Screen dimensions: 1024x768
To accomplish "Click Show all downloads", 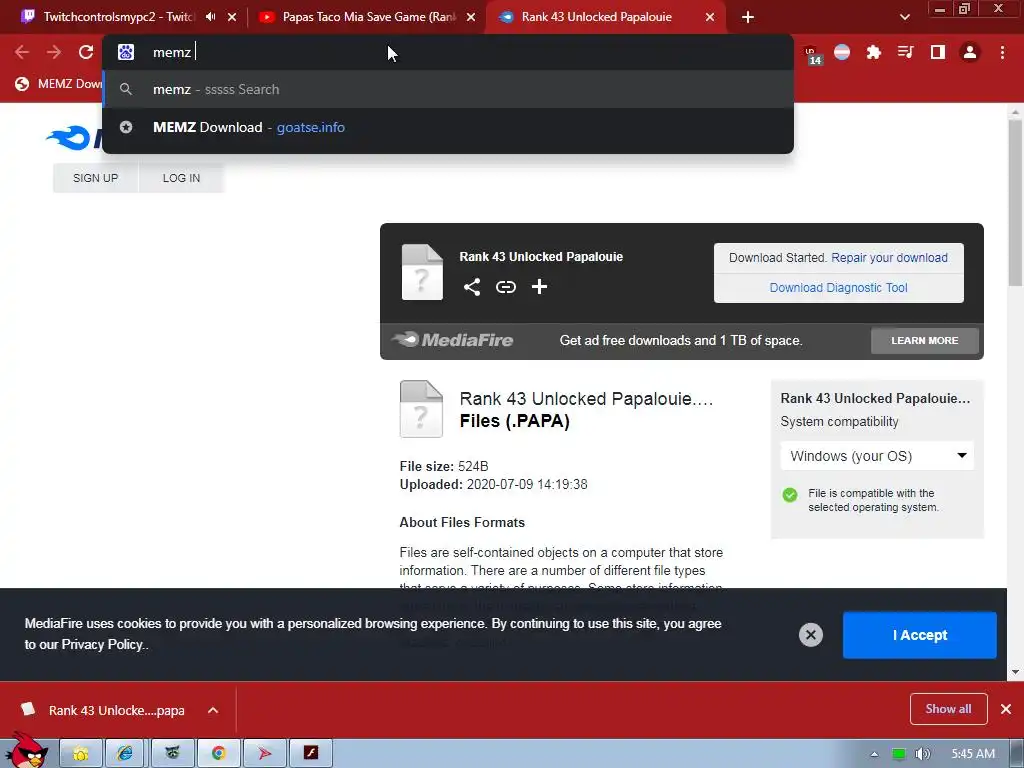I will pos(948,709).
